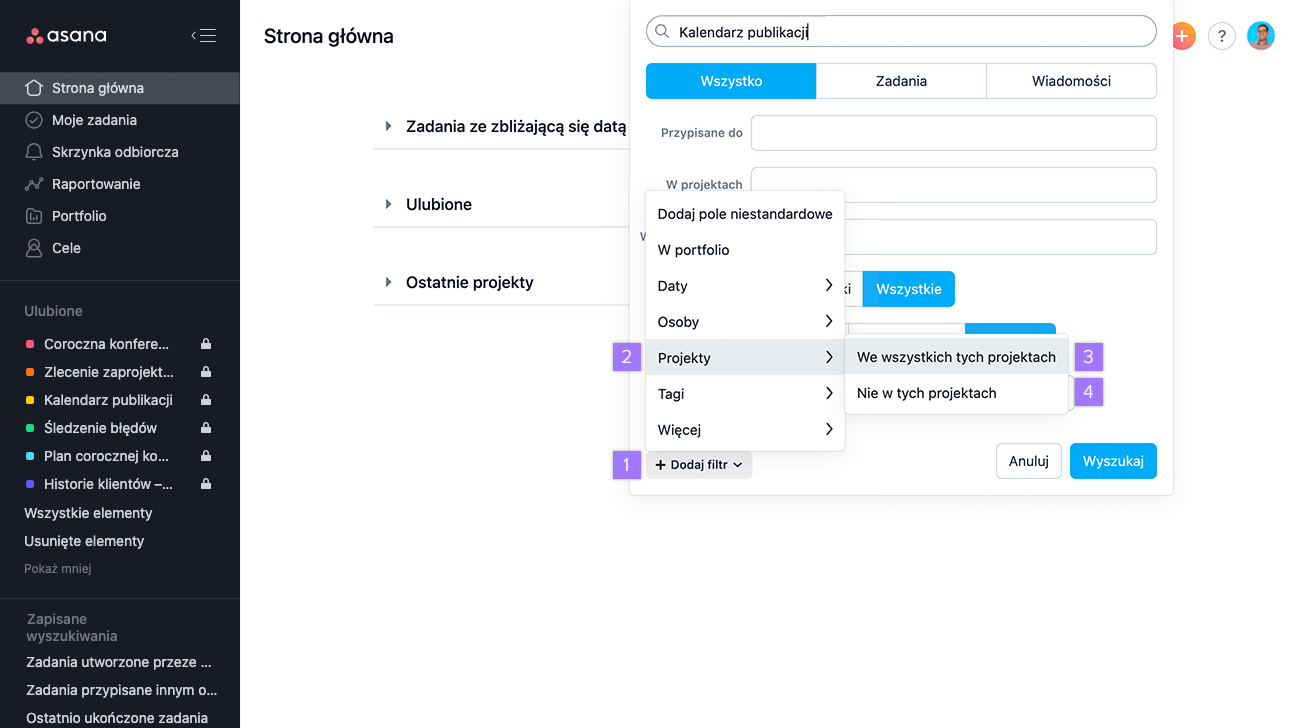
Task: Open the help question mark icon
Action: [1222, 36]
